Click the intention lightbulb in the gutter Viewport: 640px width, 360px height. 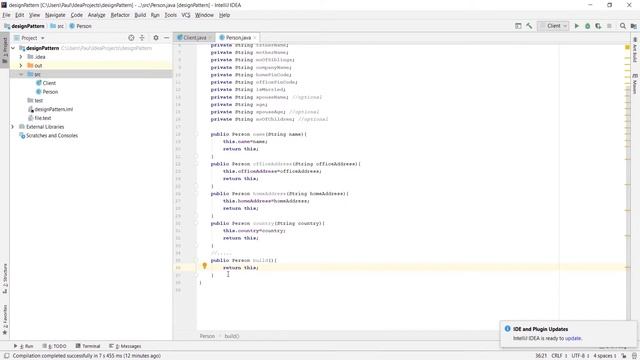click(204, 265)
